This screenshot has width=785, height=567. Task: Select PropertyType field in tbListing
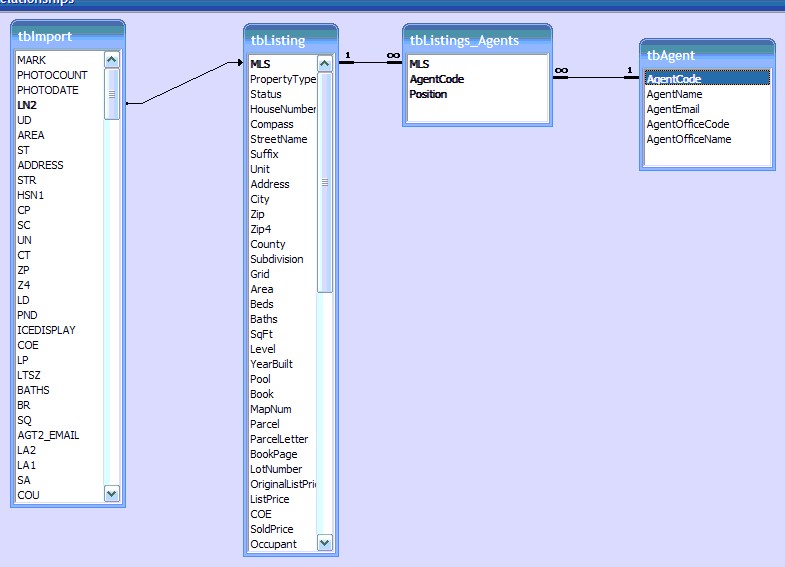pos(283,79)
